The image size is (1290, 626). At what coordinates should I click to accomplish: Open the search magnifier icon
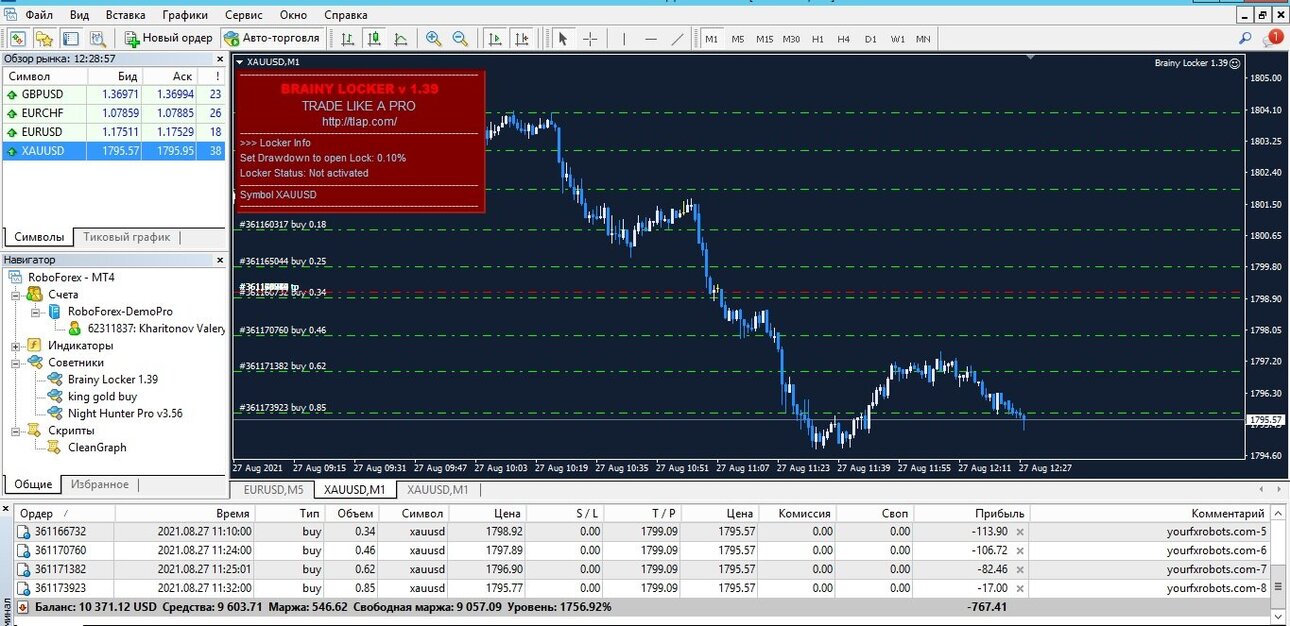[x=1245, y=38]
